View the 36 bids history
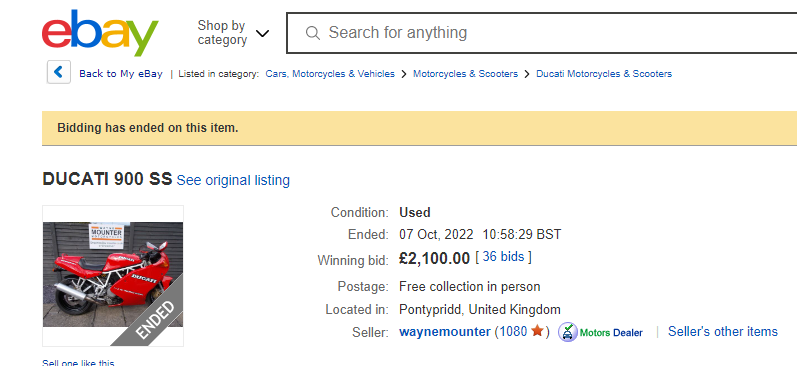Image resolution: width=797 pixels, height=366 pixels. (x=503, y=257)
